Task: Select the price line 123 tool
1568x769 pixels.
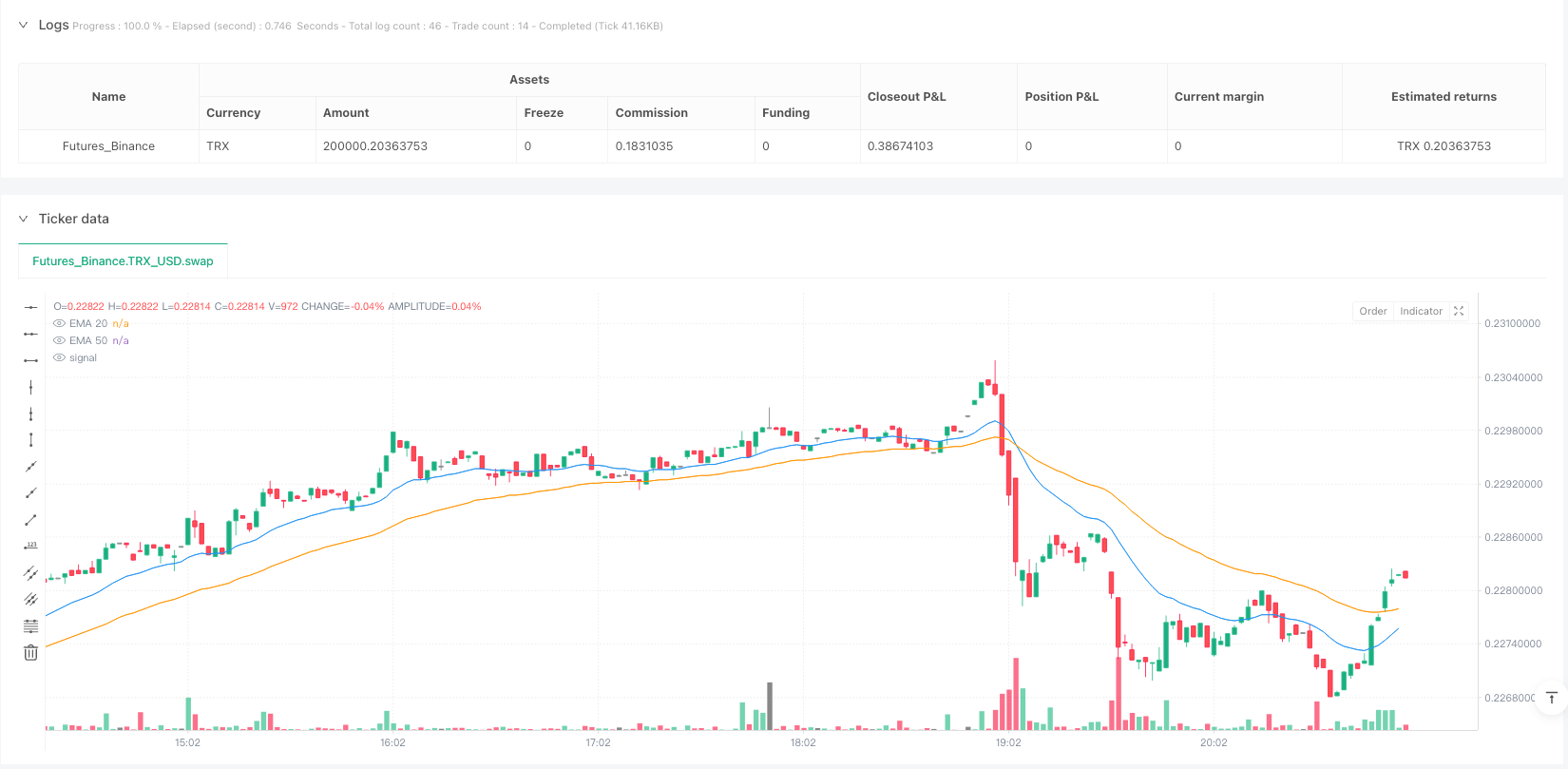Action: 30,546
